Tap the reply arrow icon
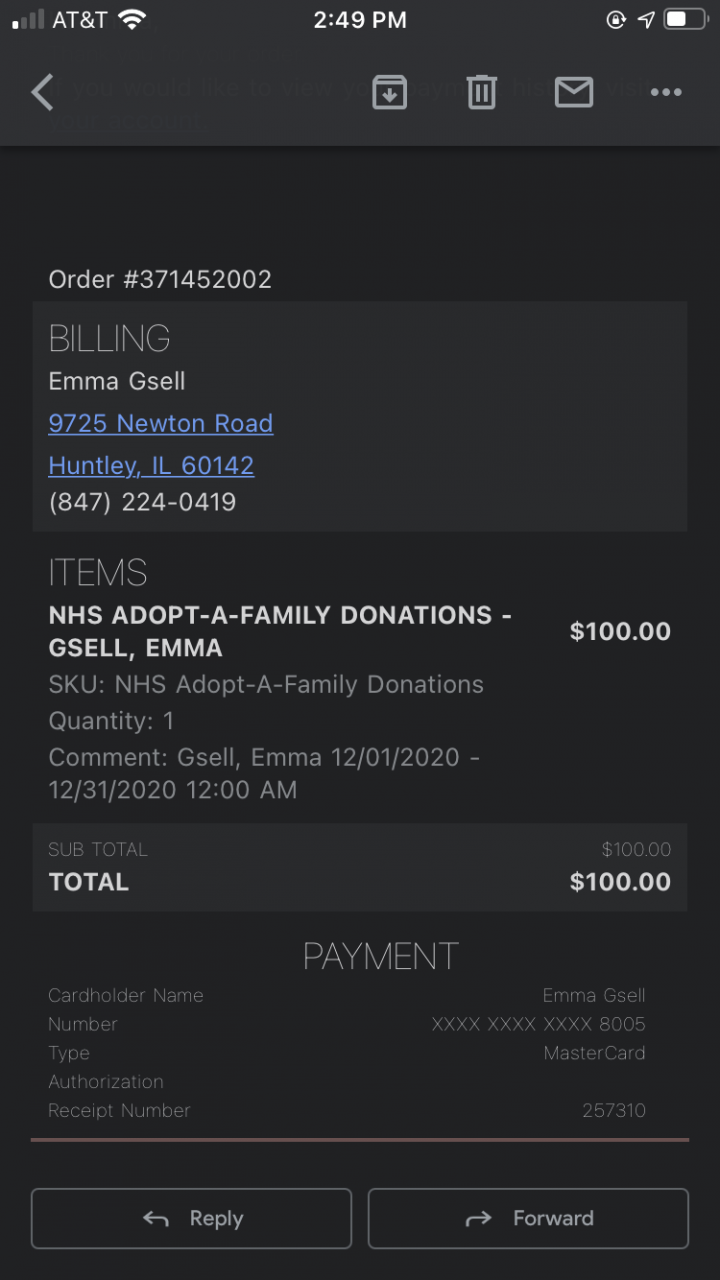Screen dimensions: 720x1280 [156, 1218]
